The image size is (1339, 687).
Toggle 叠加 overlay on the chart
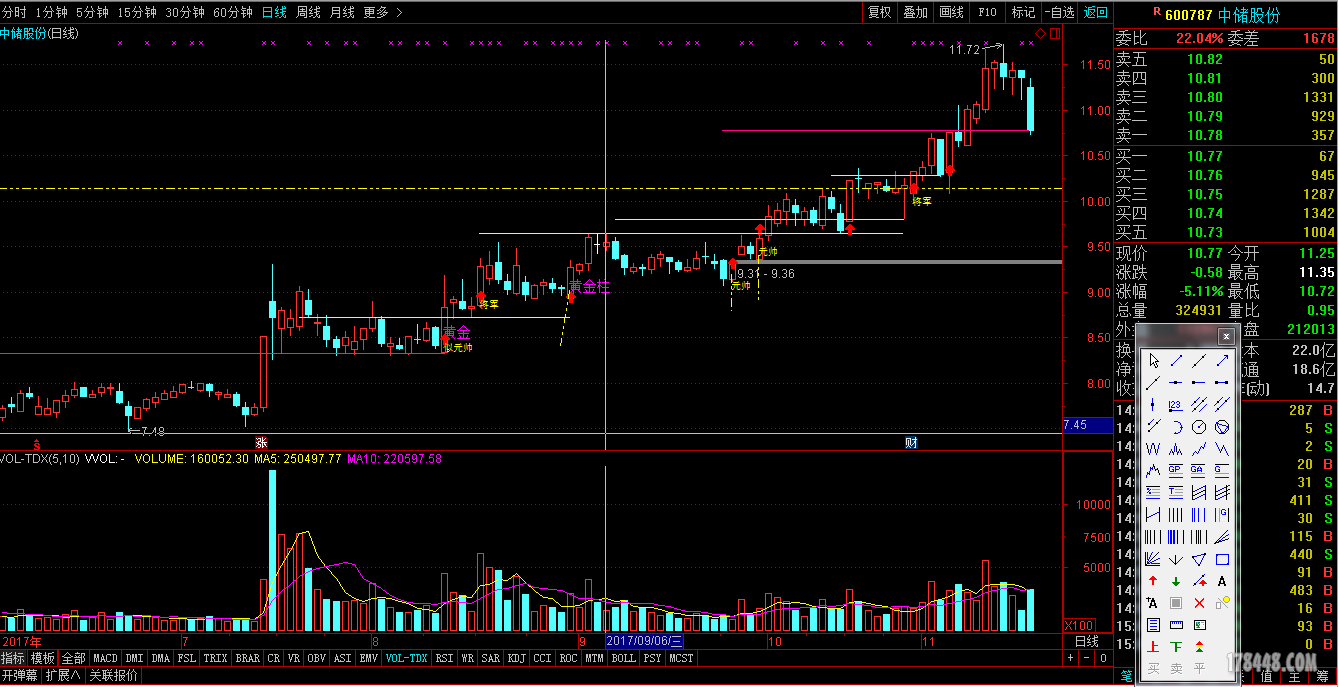tap(915, 12)
